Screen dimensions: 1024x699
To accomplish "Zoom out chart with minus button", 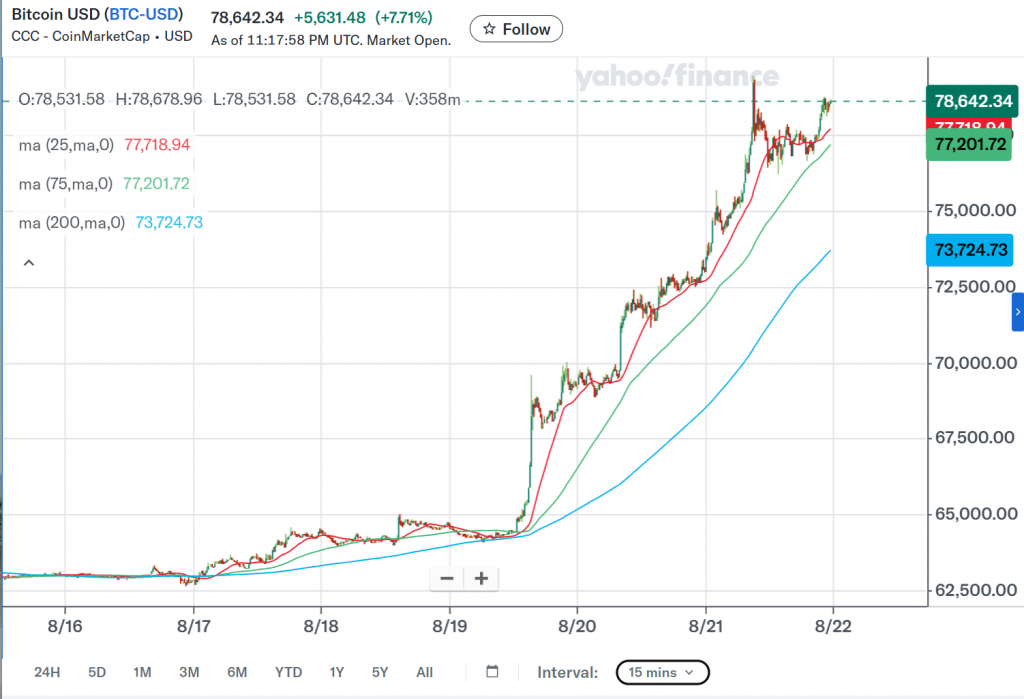I will 447,579.
